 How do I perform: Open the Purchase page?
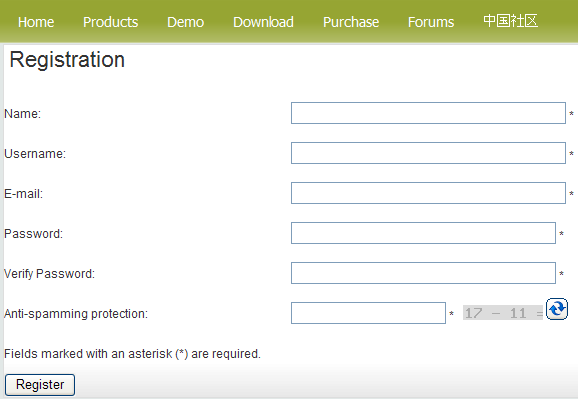(351, 22)
